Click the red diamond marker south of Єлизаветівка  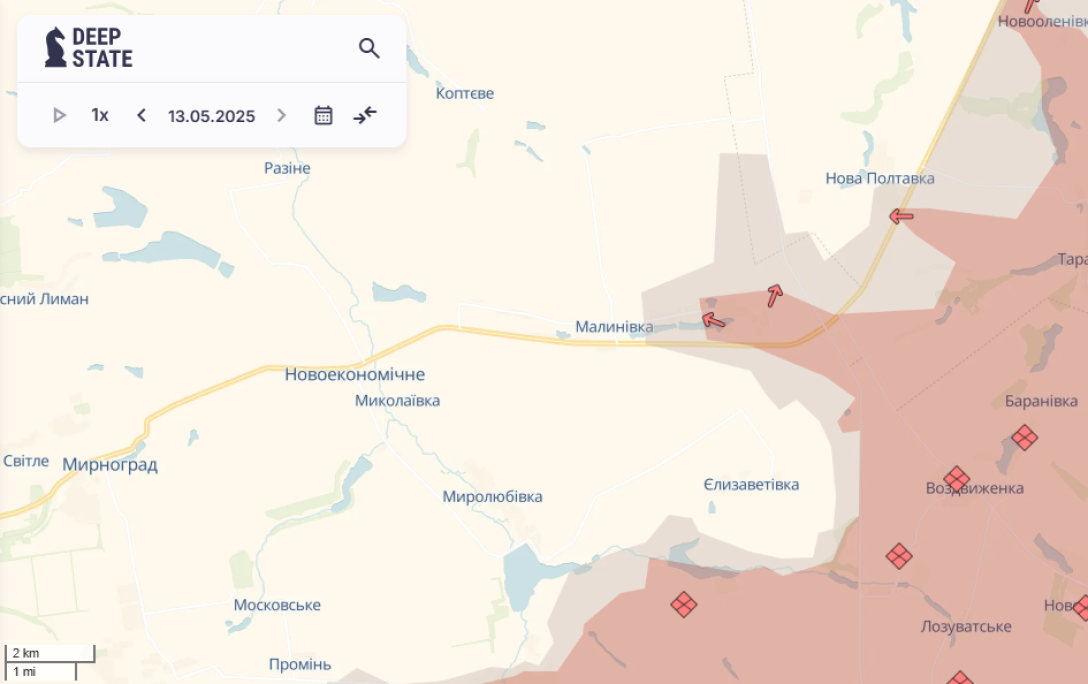684,604
